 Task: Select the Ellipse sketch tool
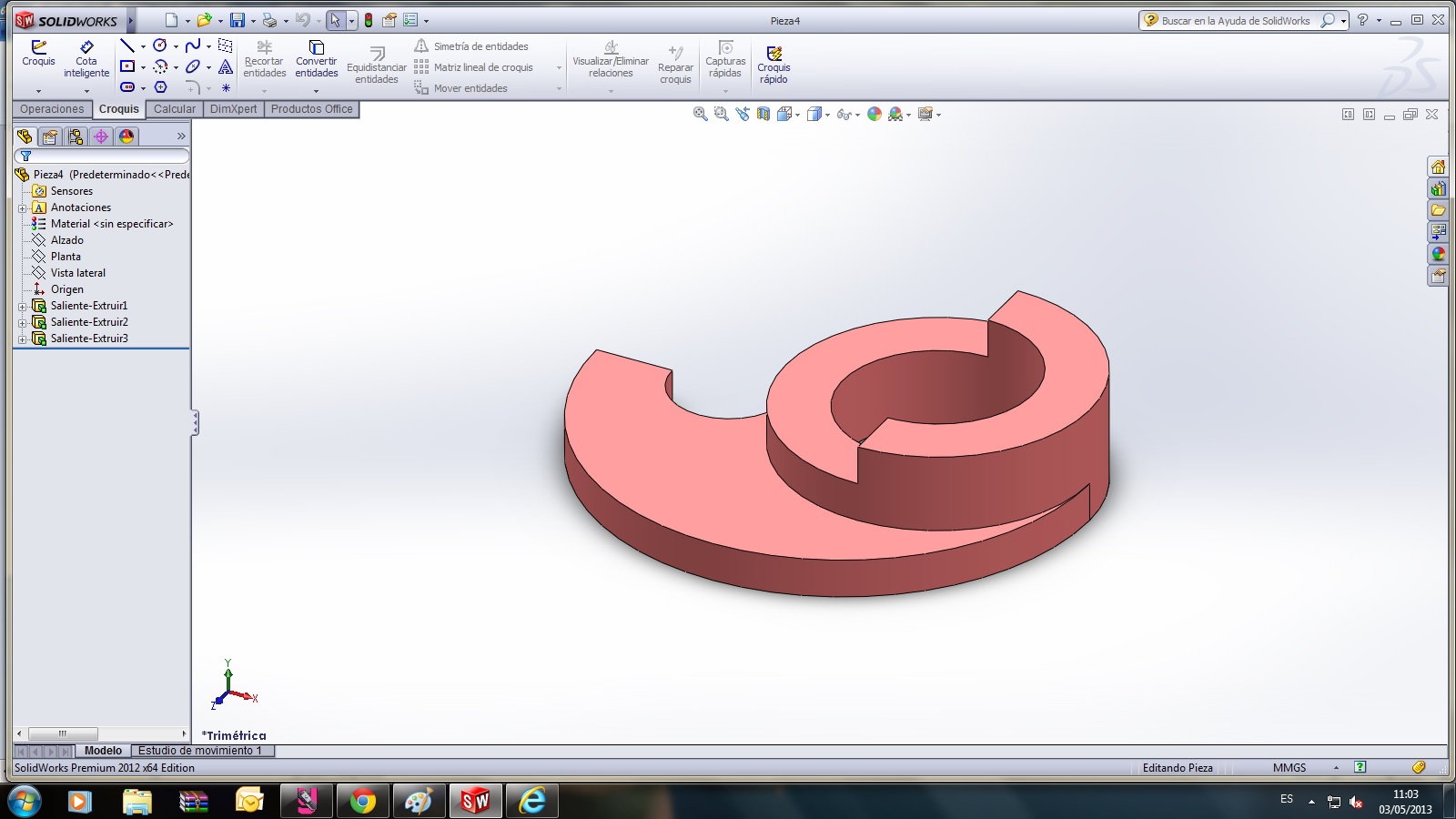point(193,66)
